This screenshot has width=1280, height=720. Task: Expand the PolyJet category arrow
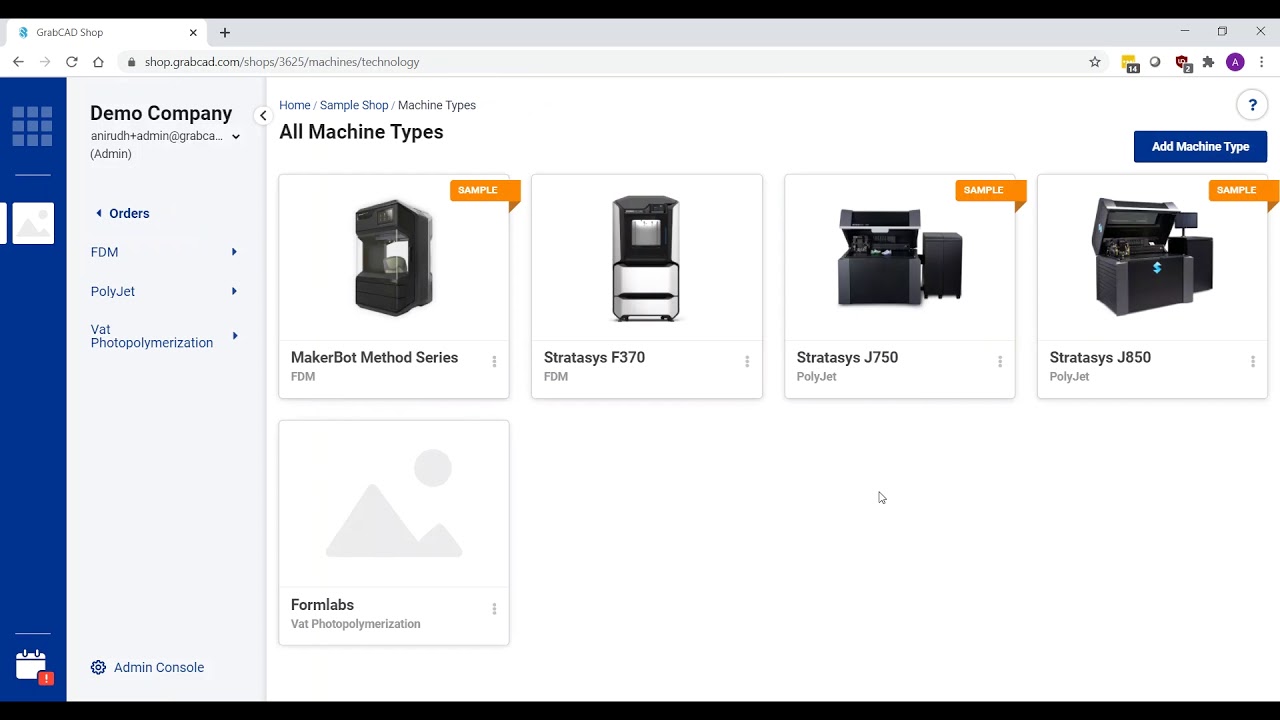(x=234, y=291)
